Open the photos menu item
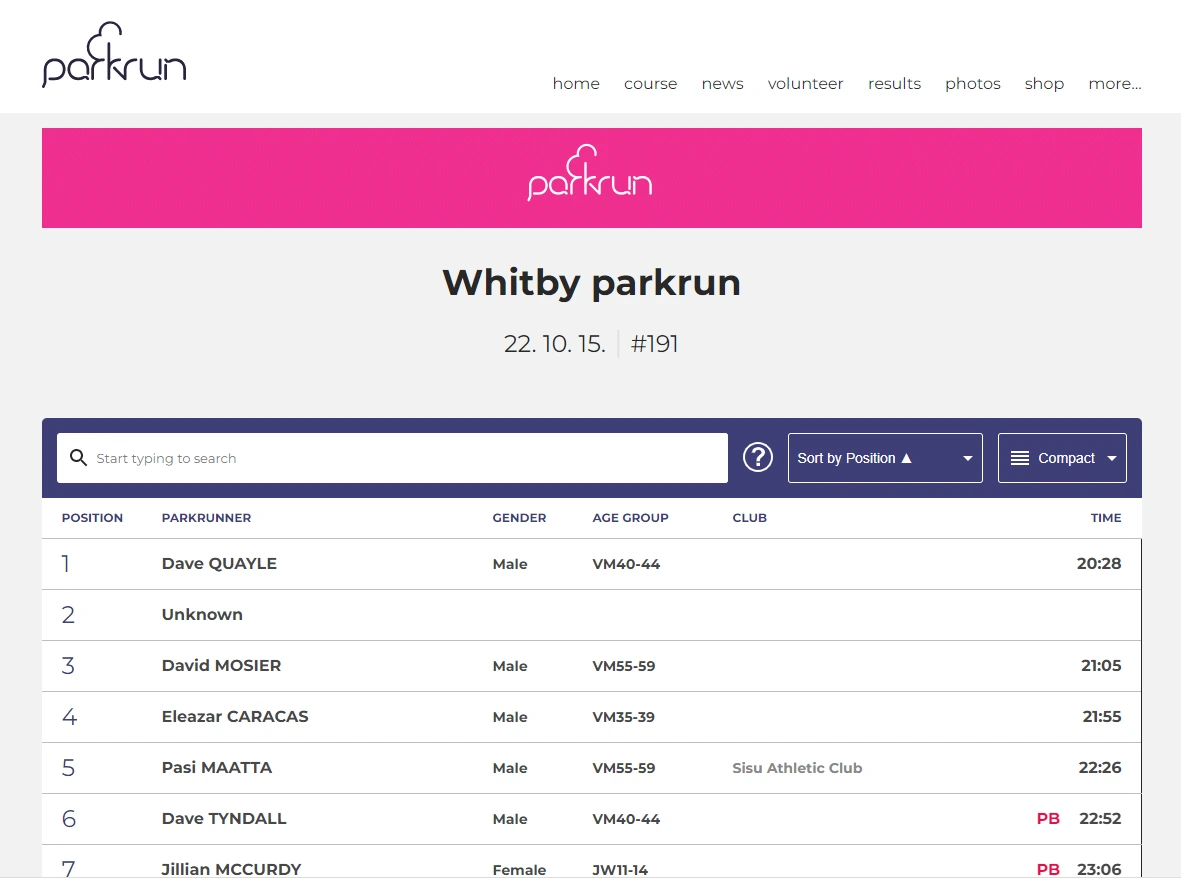Image resolution: width=1181 pixels, height=881 pixels. [x=972, y=84]
